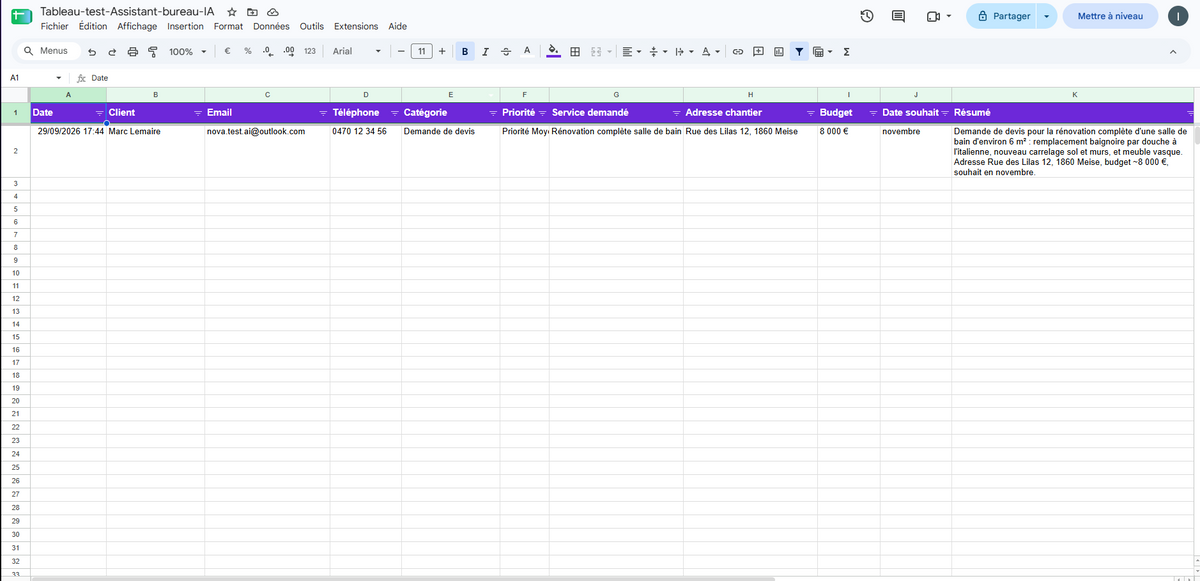Click the font size input field
Image resolution: width=1200 pixels, height=581 pixels.
[421, 51]
